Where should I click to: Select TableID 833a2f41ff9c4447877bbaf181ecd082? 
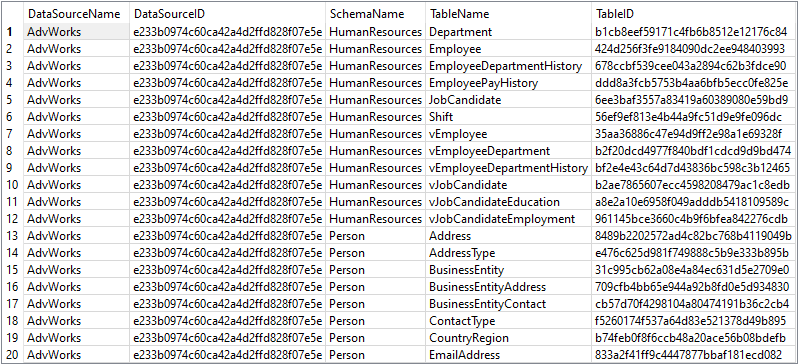point(693,355)
